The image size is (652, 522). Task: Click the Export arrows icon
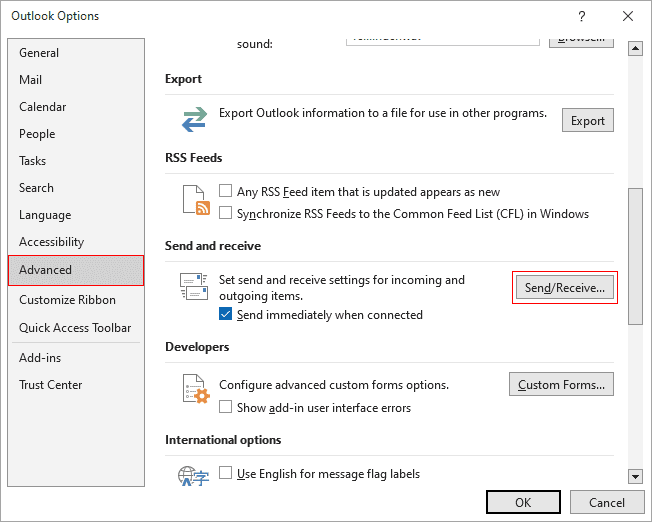(x=194, y=119)
